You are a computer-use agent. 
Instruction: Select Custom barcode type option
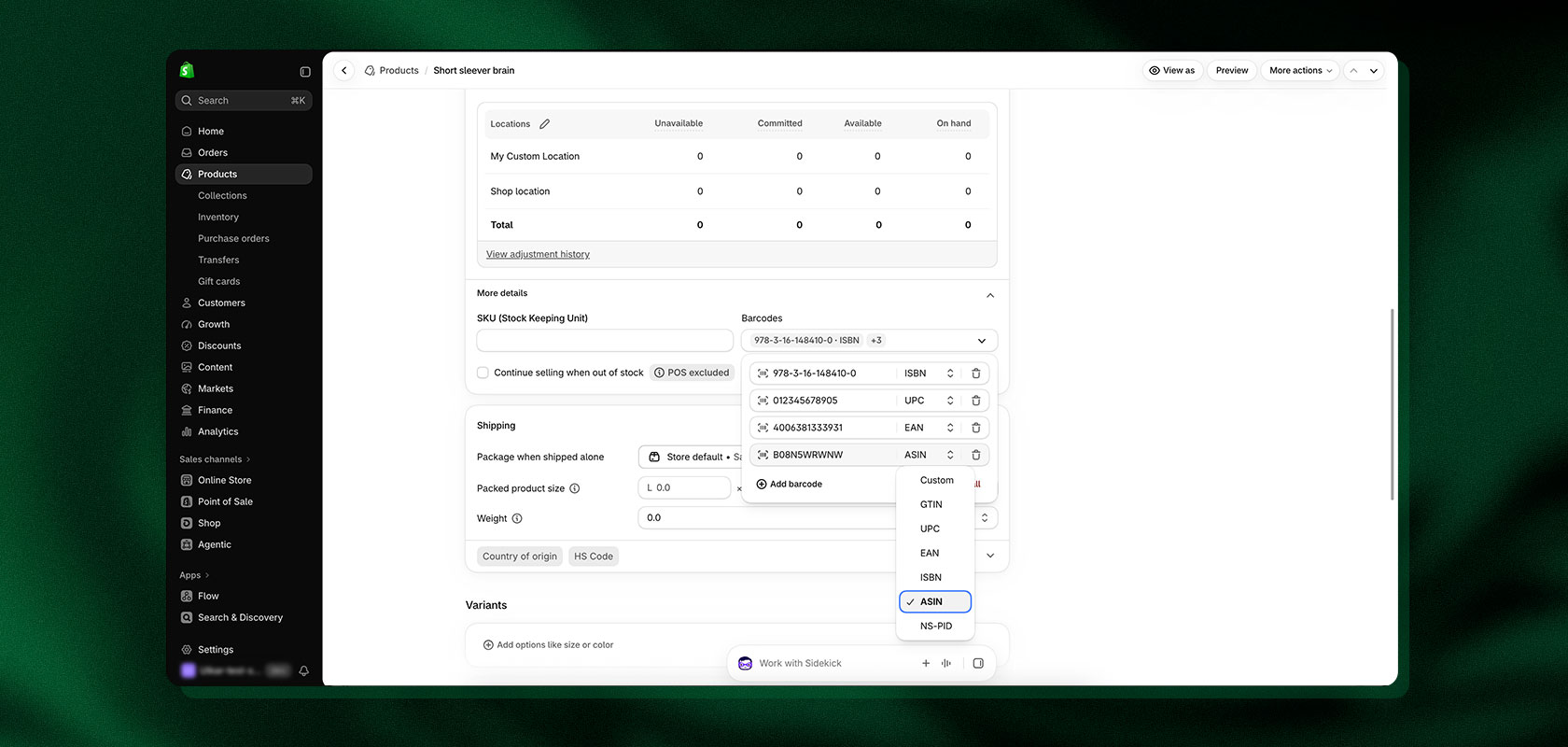pyautogui.click(x=935, y=480)
